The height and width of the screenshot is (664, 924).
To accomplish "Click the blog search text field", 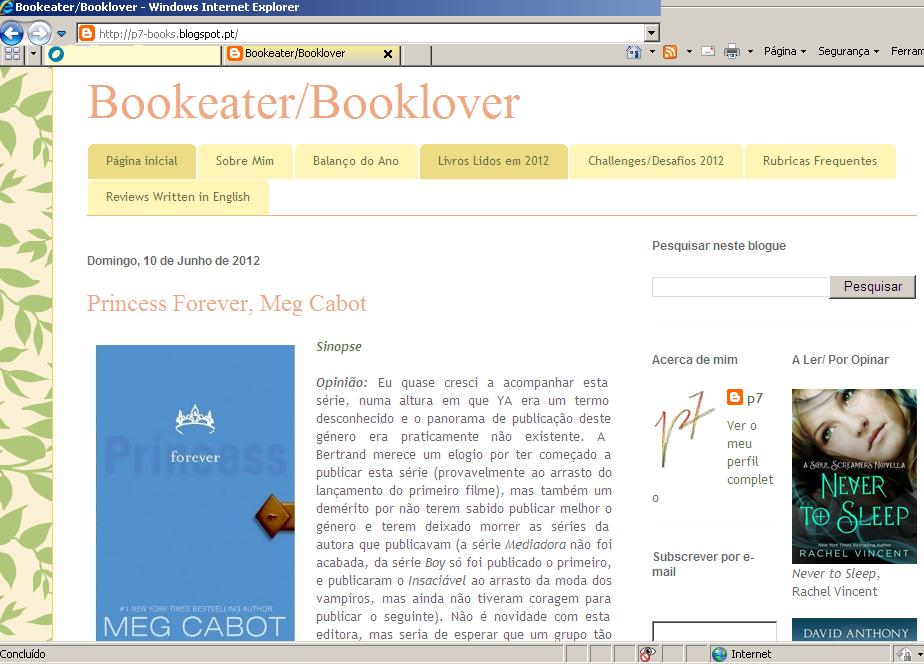I will pyautogui.click(x=740, y=287).
